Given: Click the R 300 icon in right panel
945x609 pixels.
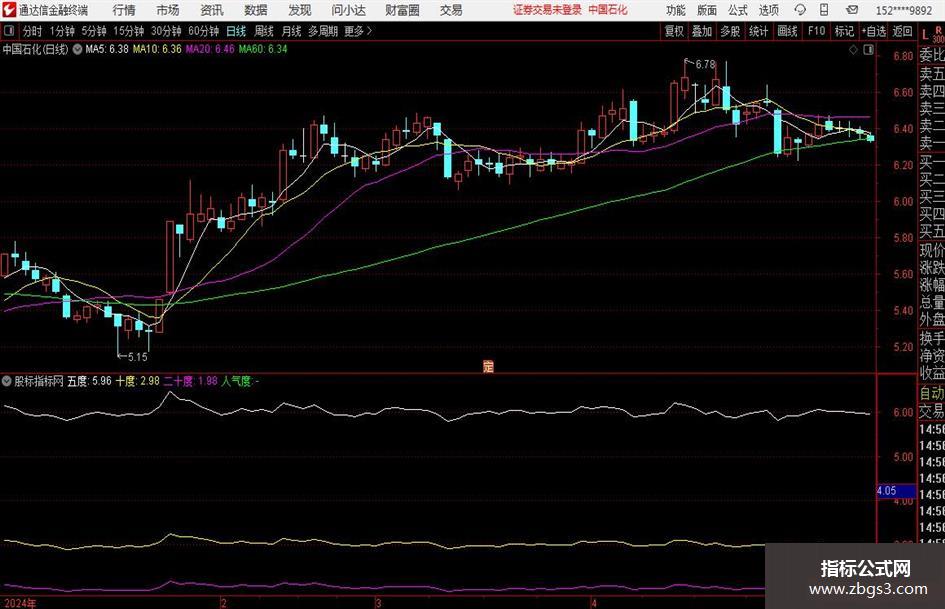Looking at the screenshot, I should [x=938, y=34].
